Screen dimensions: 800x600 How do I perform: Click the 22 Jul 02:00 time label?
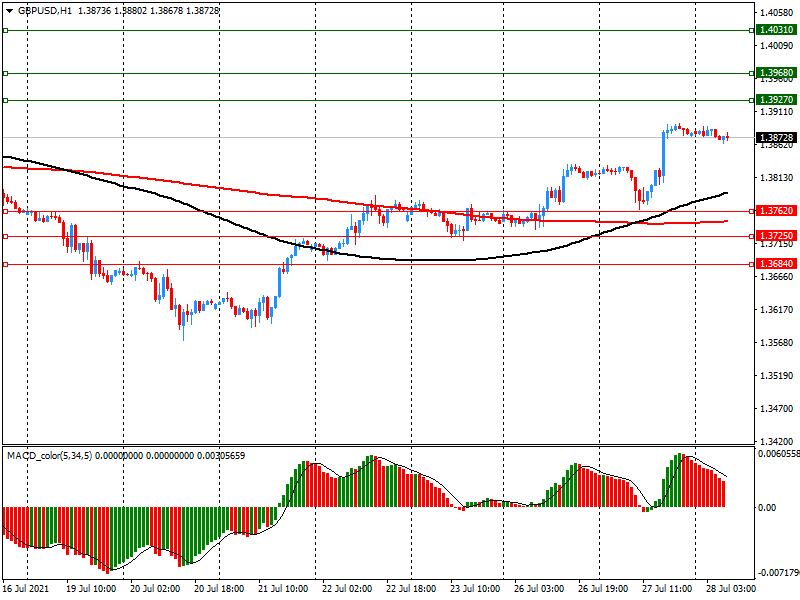coord(347,588)
